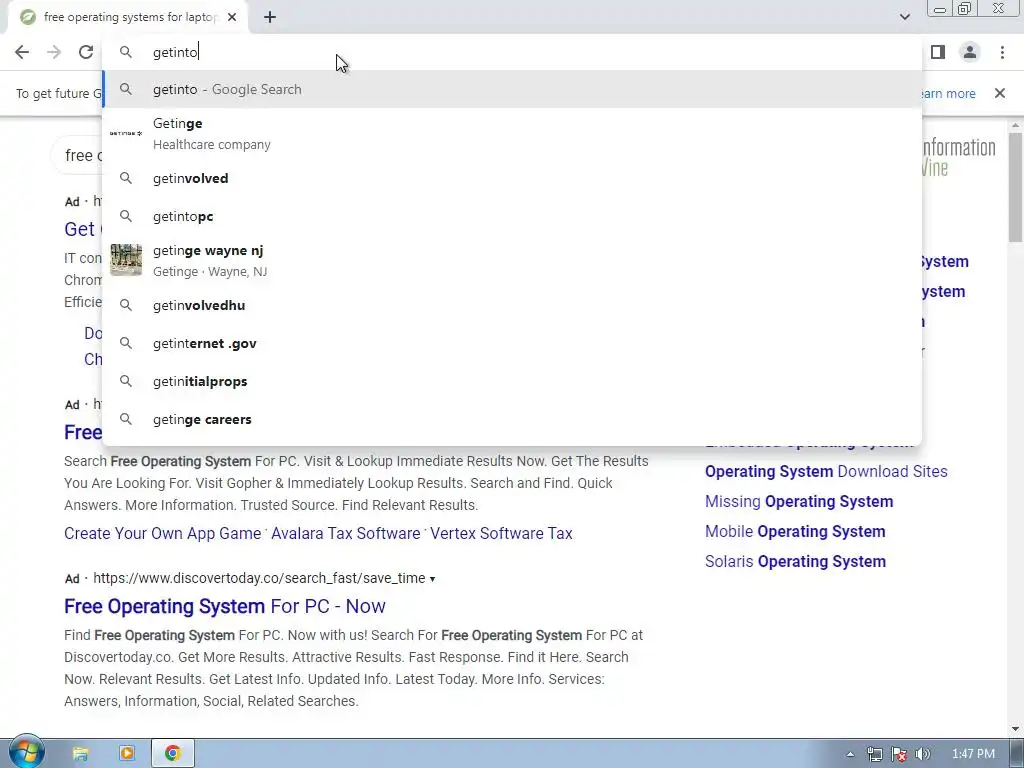The image size is (1024, 768).
Task: Open the 'Avalara Tax Software' link
Action: pos(345,534)
